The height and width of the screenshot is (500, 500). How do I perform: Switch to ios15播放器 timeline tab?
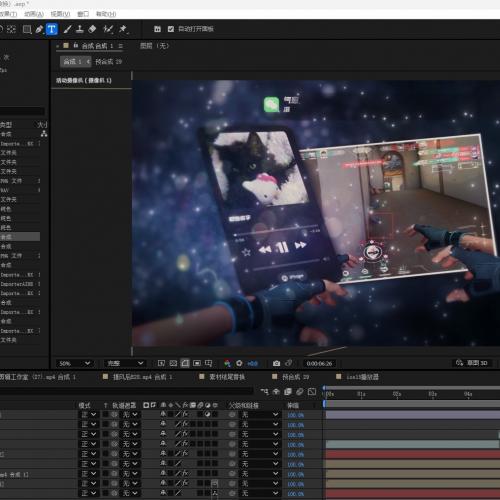click(362, 377)
